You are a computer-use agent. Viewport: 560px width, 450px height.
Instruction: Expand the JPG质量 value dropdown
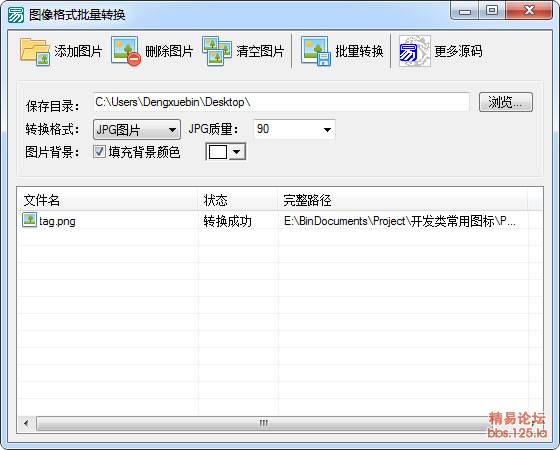[294, 129]
